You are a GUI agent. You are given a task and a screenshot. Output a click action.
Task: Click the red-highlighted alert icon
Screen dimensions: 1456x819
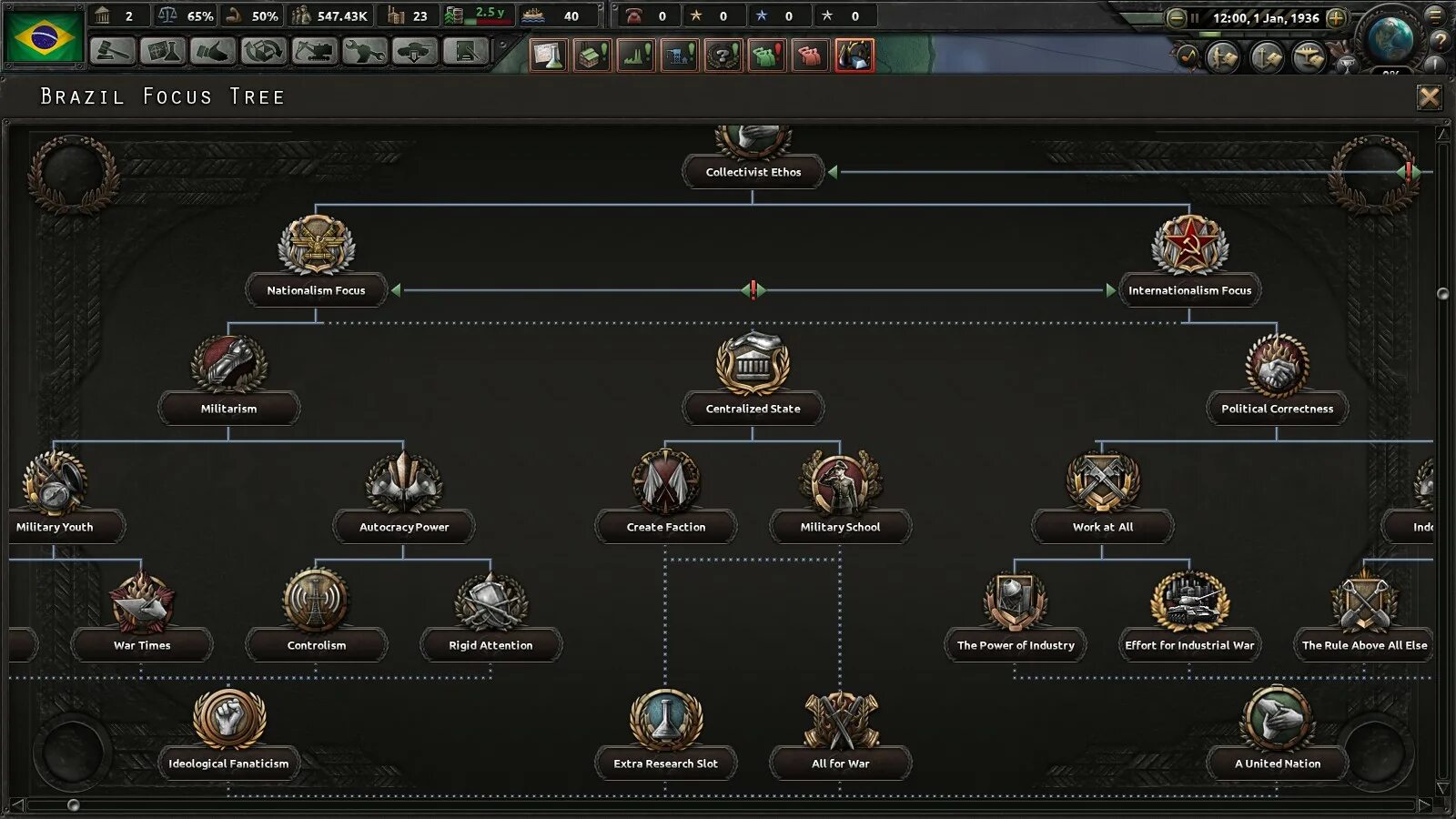pyautogui.click(x=854, y=56)
